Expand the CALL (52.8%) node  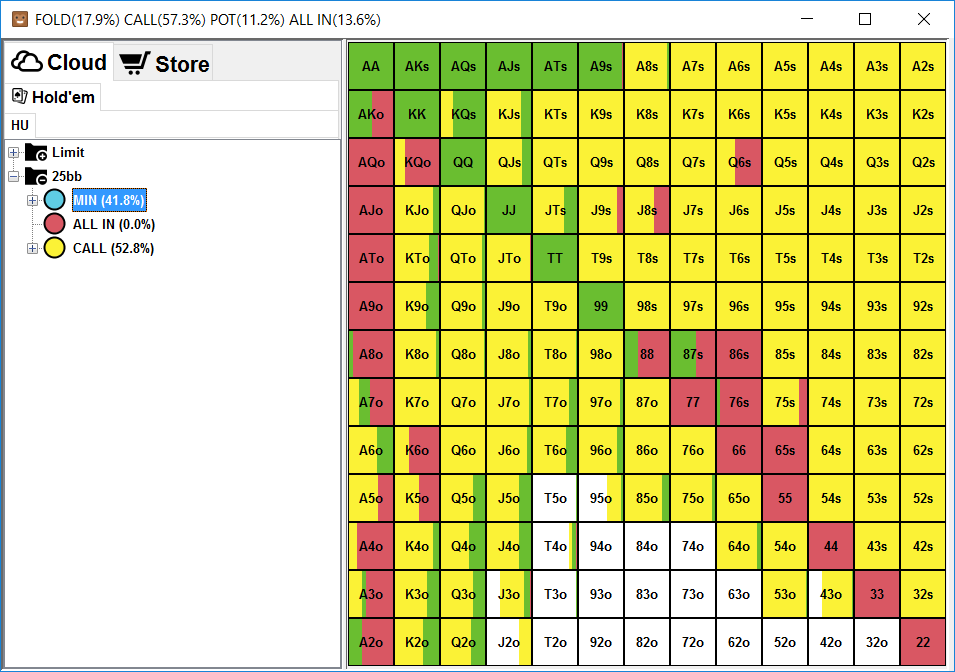(32, 248)
